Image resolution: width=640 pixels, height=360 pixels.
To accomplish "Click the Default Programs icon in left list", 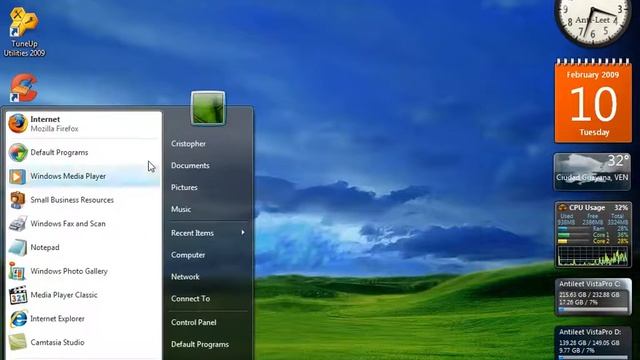I will 18,153.
